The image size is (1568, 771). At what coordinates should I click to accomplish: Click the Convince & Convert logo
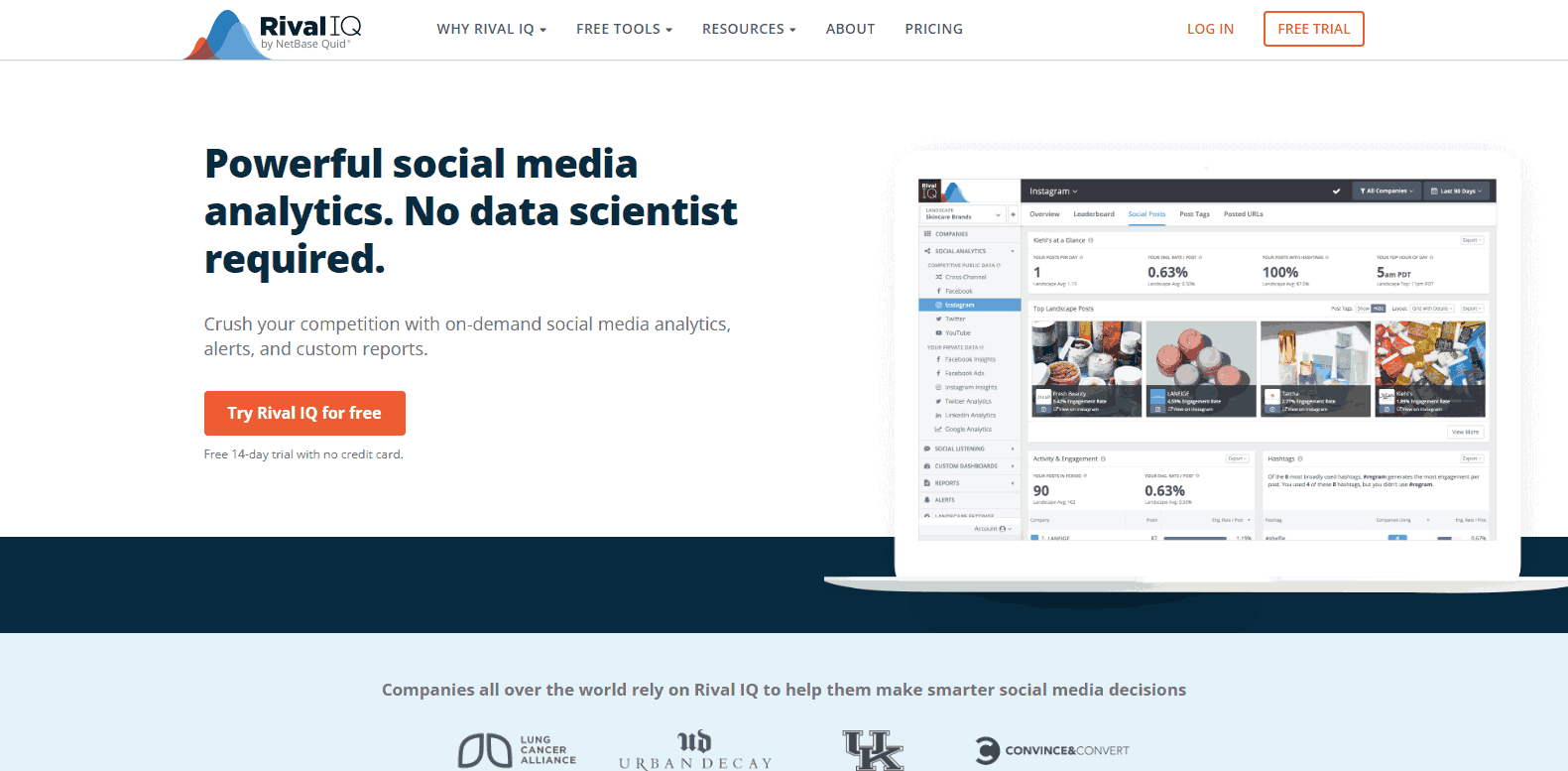[1052, 750]
